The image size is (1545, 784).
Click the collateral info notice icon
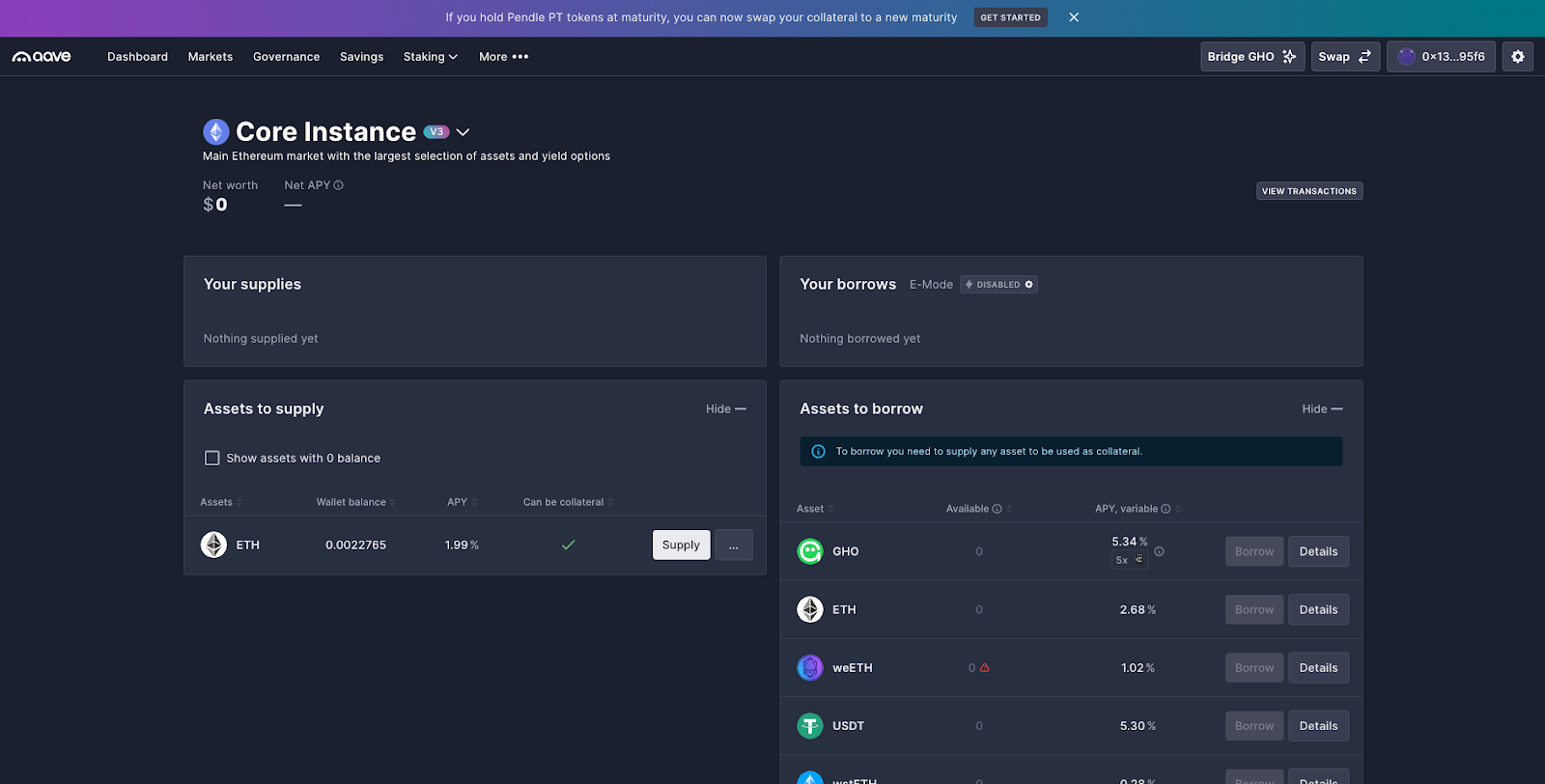[x=818, y=451]
